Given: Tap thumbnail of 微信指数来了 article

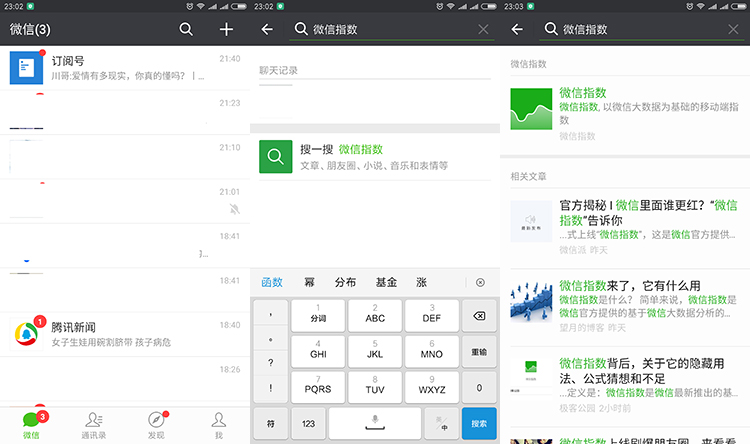Looking at the screenshot, I should (x=531, y=301).
